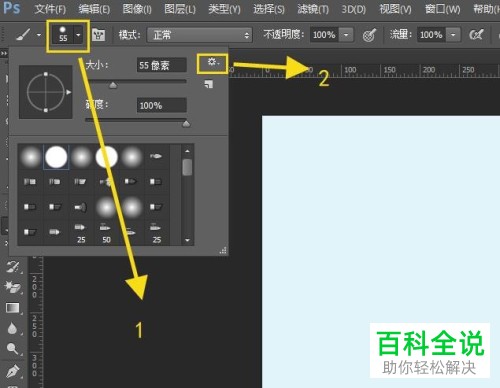Screen dimensions: 500x388
Task: Open the 滤镜(T) menu
Action: click(x=313, y=9)
